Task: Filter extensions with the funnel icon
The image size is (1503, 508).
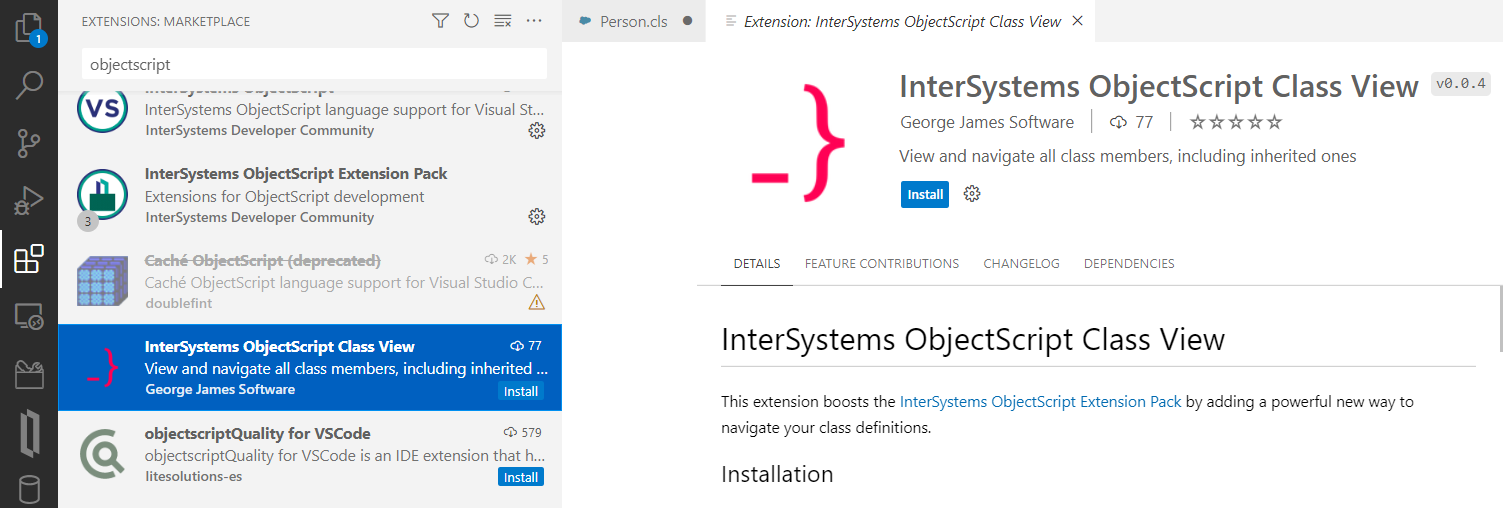Action: point(440,21)
